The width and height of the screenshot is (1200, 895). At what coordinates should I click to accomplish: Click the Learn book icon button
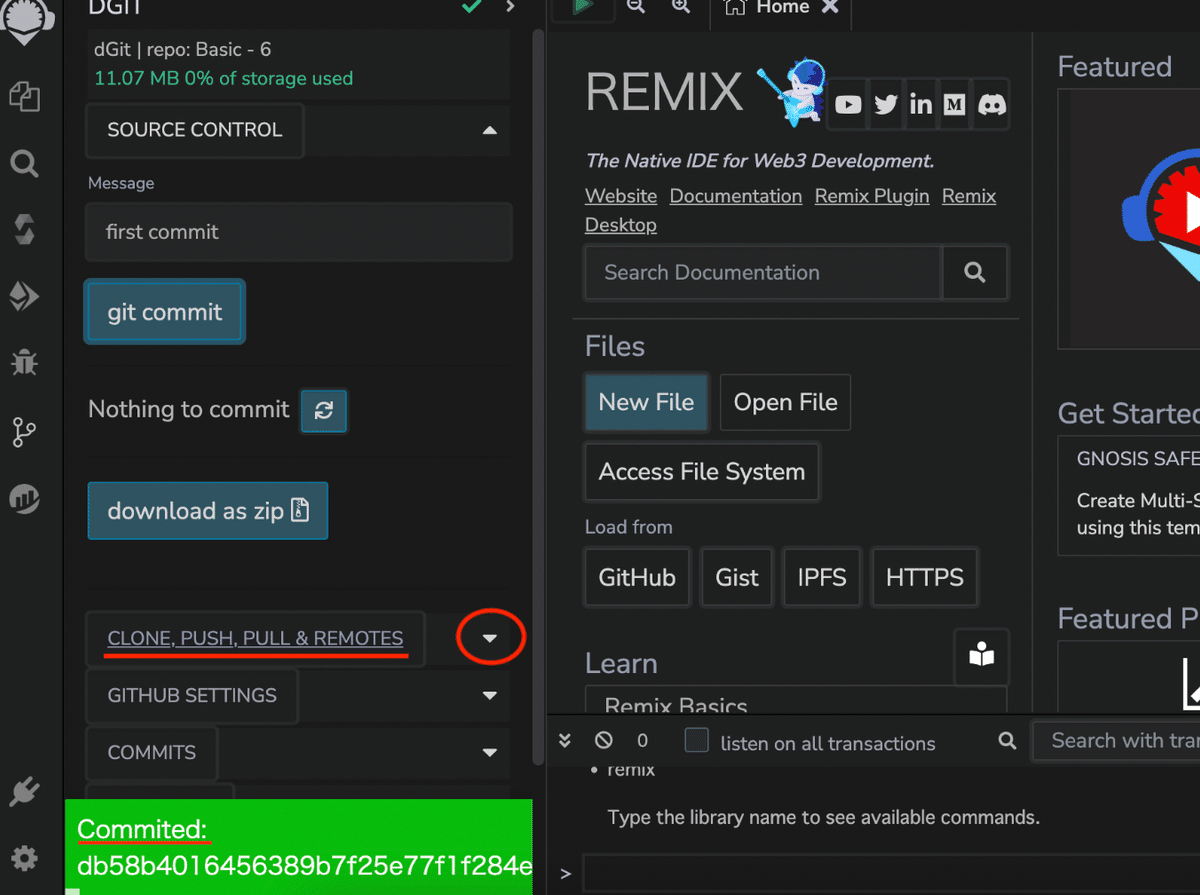pos(982,656)
